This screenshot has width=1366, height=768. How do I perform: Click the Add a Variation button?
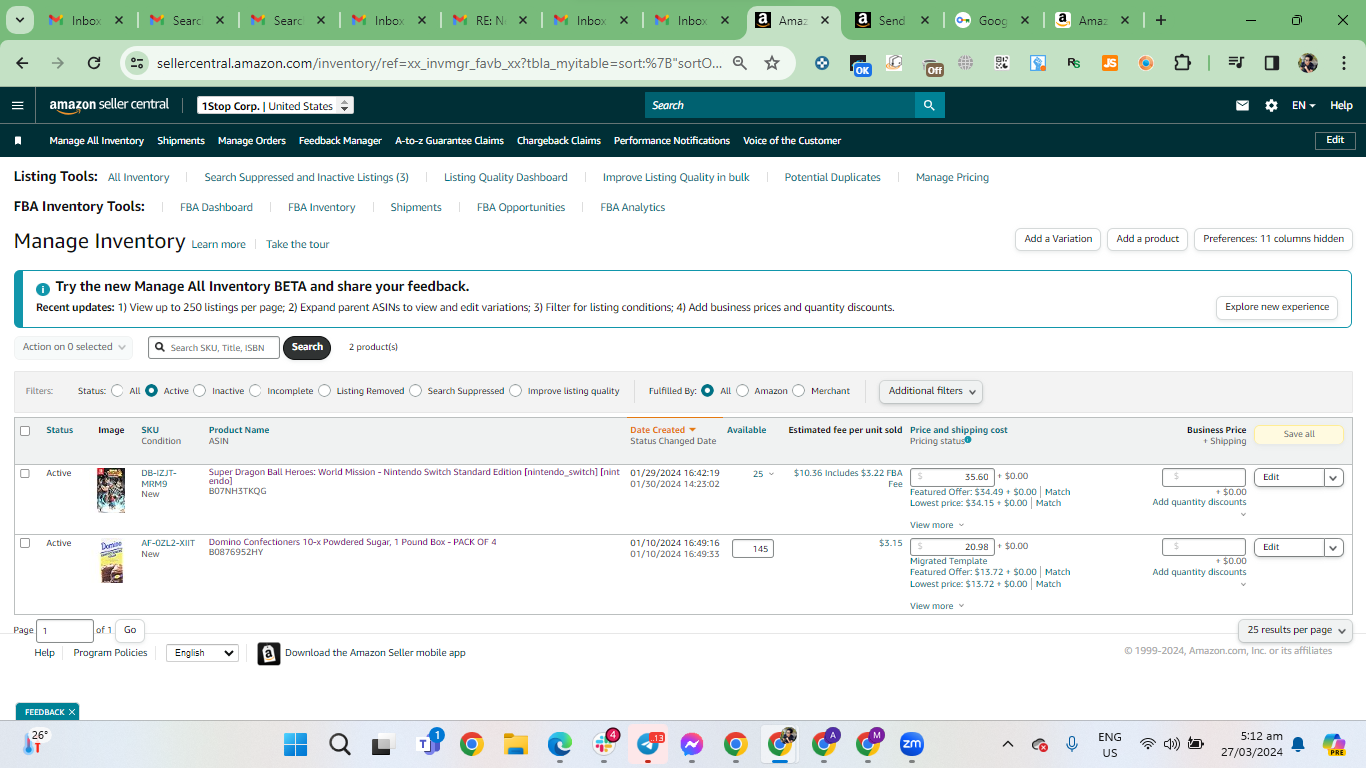coord(1058,239)
